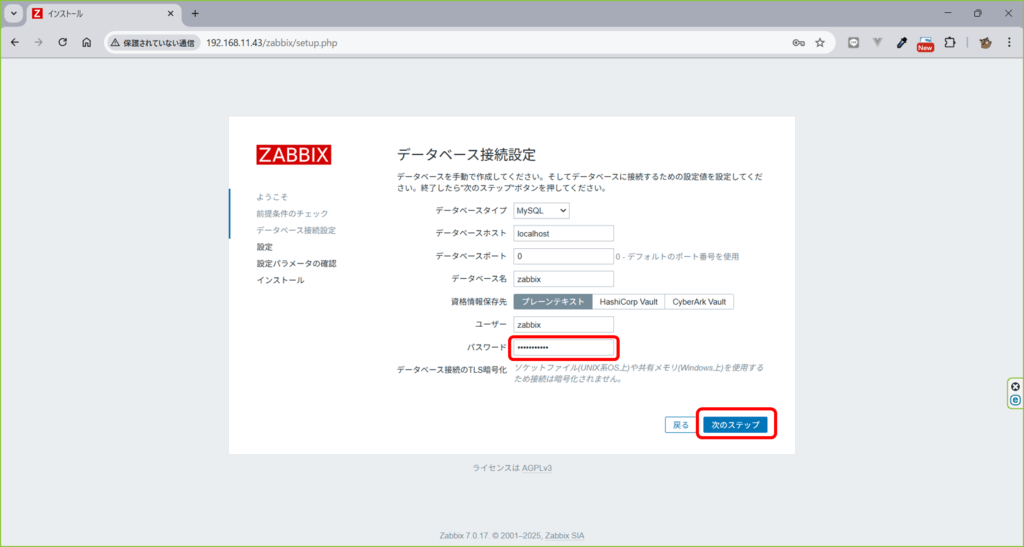This screenshot has width=1024, height=547.
Task: Click the 0 - デフォルトのポート番号を使用 hint text
Action: (677, 257)
